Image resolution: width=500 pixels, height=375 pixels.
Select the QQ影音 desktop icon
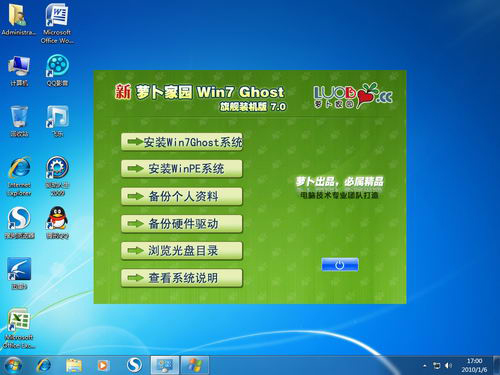point(57,70)
